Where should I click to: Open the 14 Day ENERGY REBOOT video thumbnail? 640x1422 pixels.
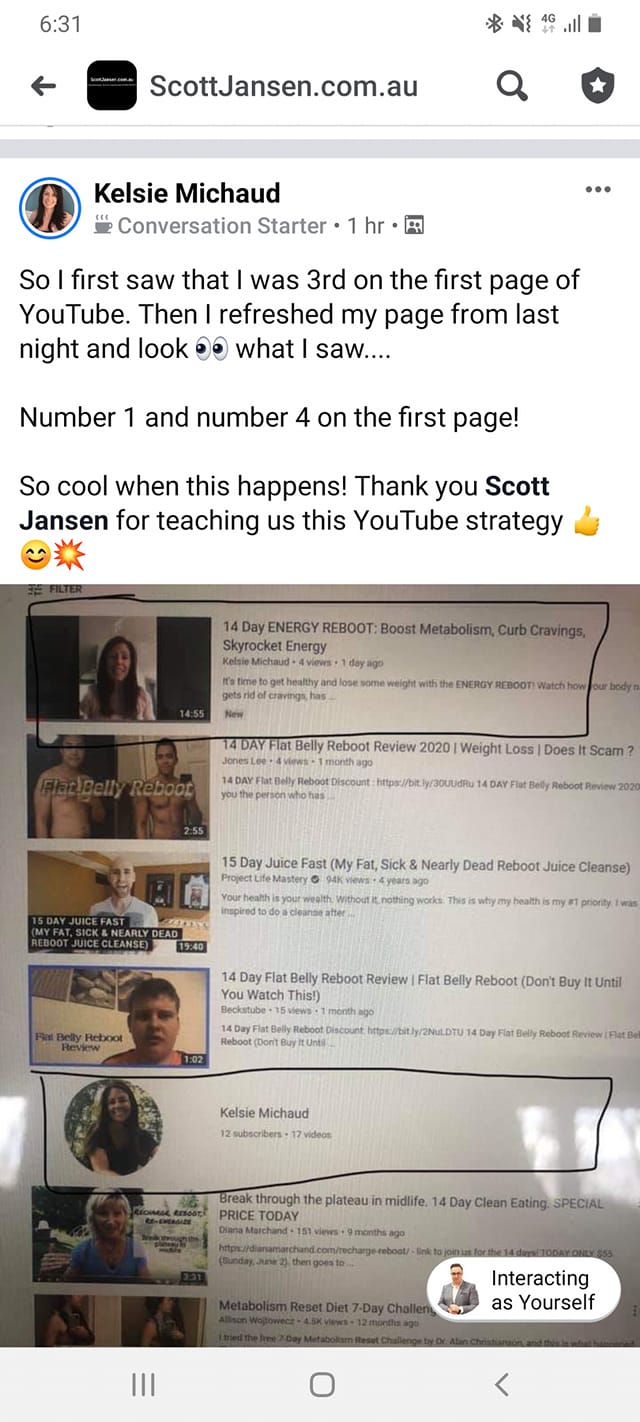(x=120, y=667)
